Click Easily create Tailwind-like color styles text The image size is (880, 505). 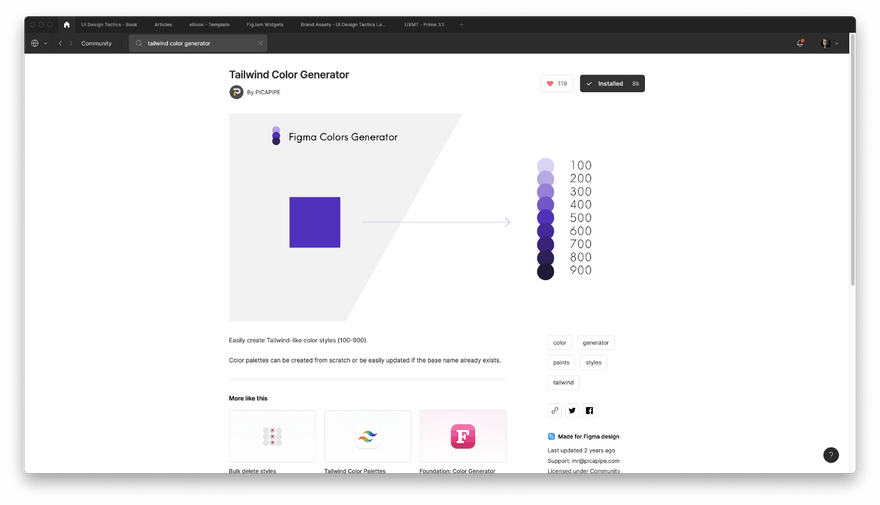(298, 340)
